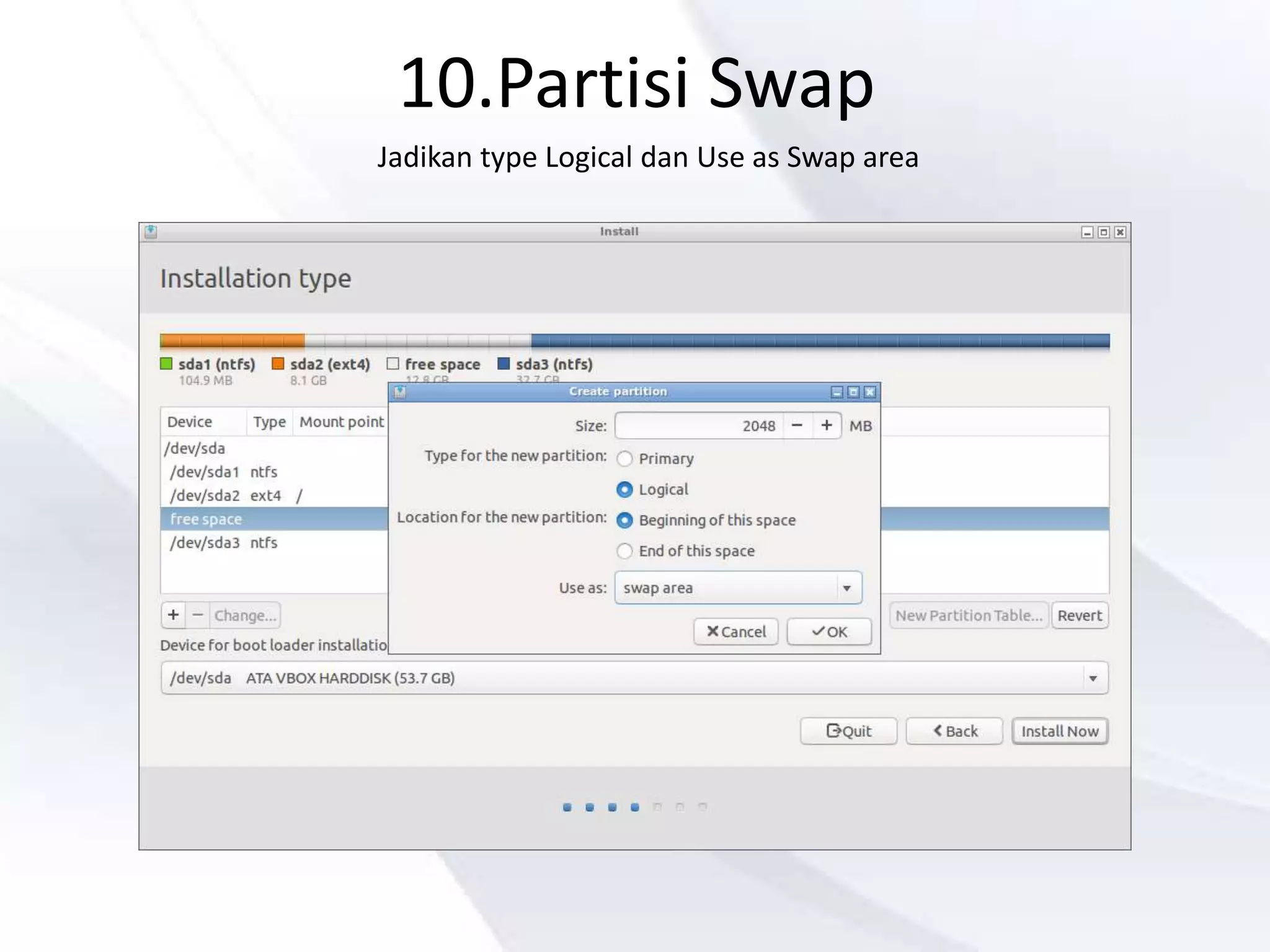Click the Mount point column header
The height and width of the screenshot is (952, 1270).
341,421
